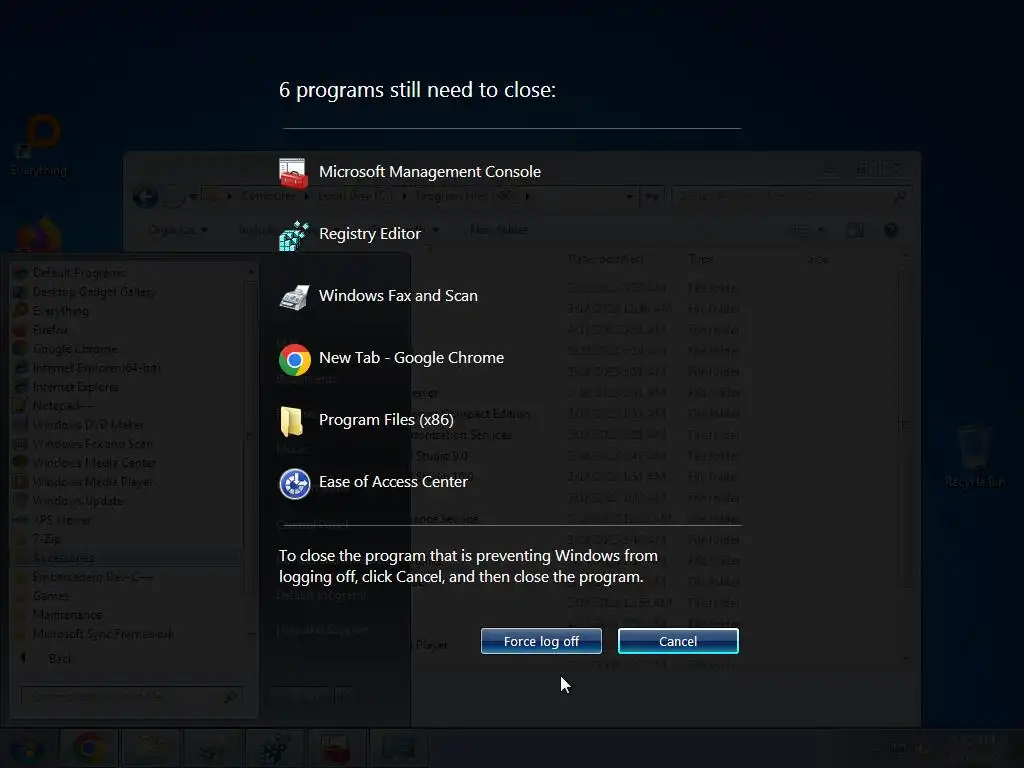Click the Program Files (x86) folder icon

point(291,421)
